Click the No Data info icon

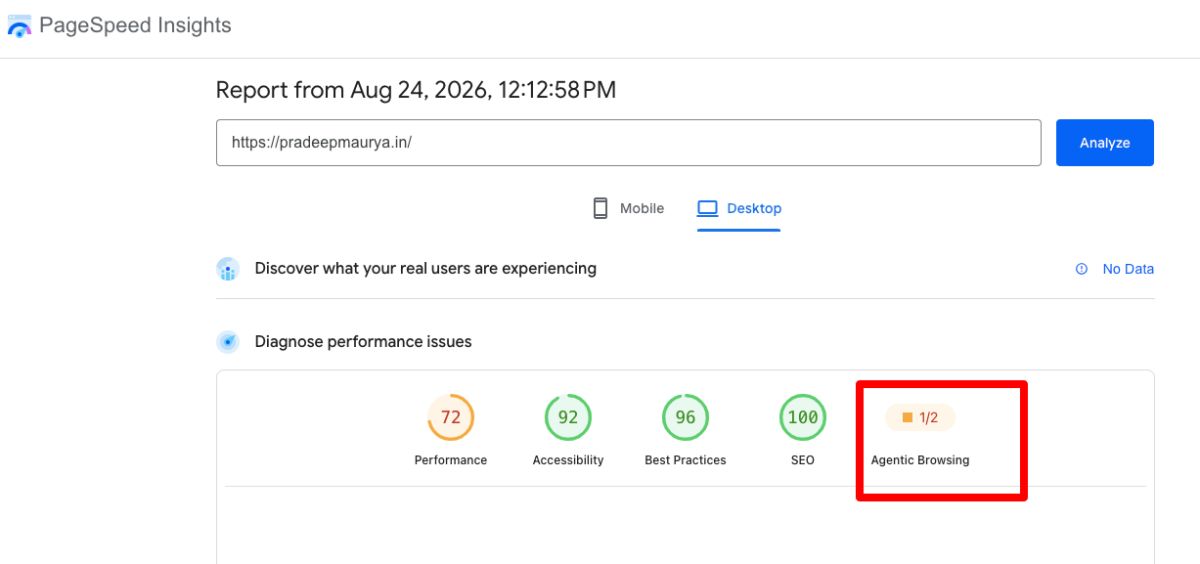[x=1081, y=269]
